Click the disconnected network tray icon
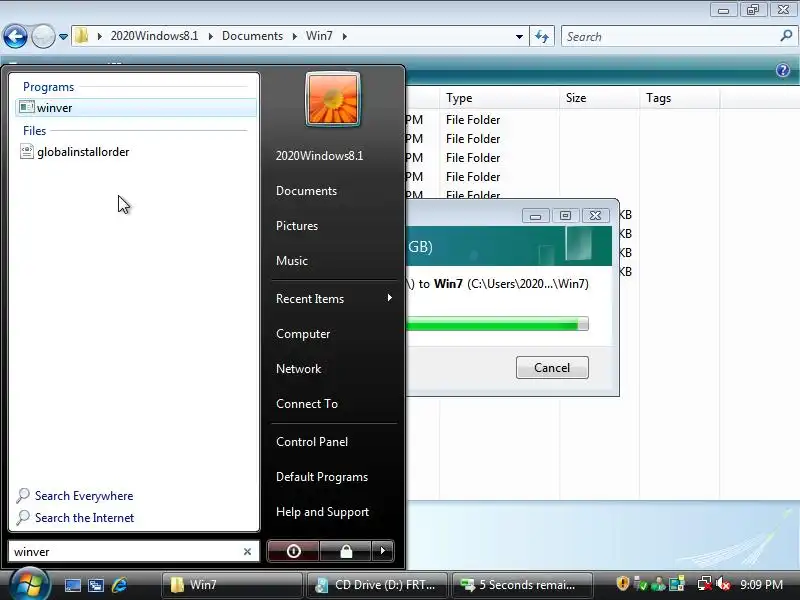The width and height of the screenshot is (800, 600). (x=705, y=584)
